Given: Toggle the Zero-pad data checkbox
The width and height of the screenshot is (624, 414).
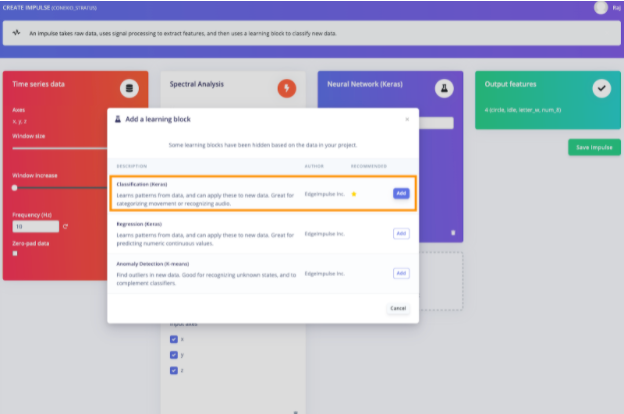Looking at the screenshot, I should (15, 253).
